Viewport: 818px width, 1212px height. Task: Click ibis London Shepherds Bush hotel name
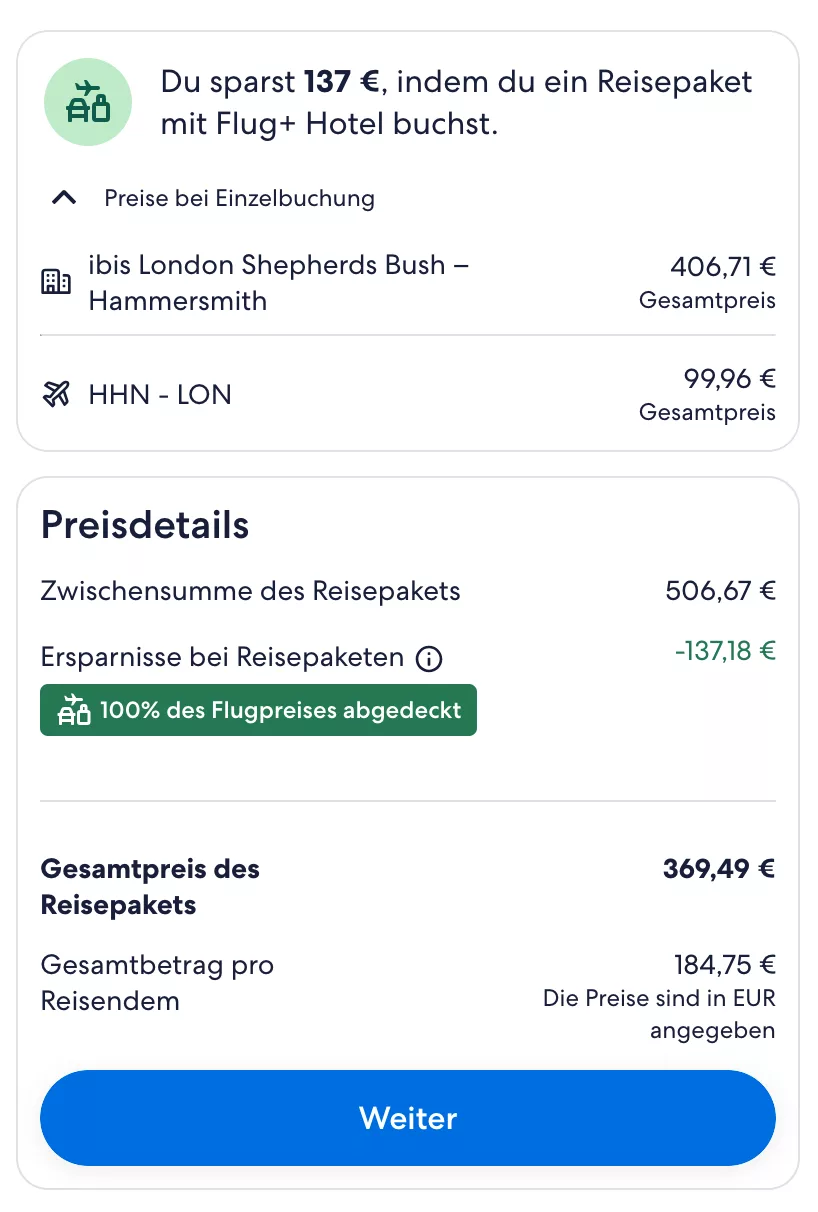pos(278,283)
